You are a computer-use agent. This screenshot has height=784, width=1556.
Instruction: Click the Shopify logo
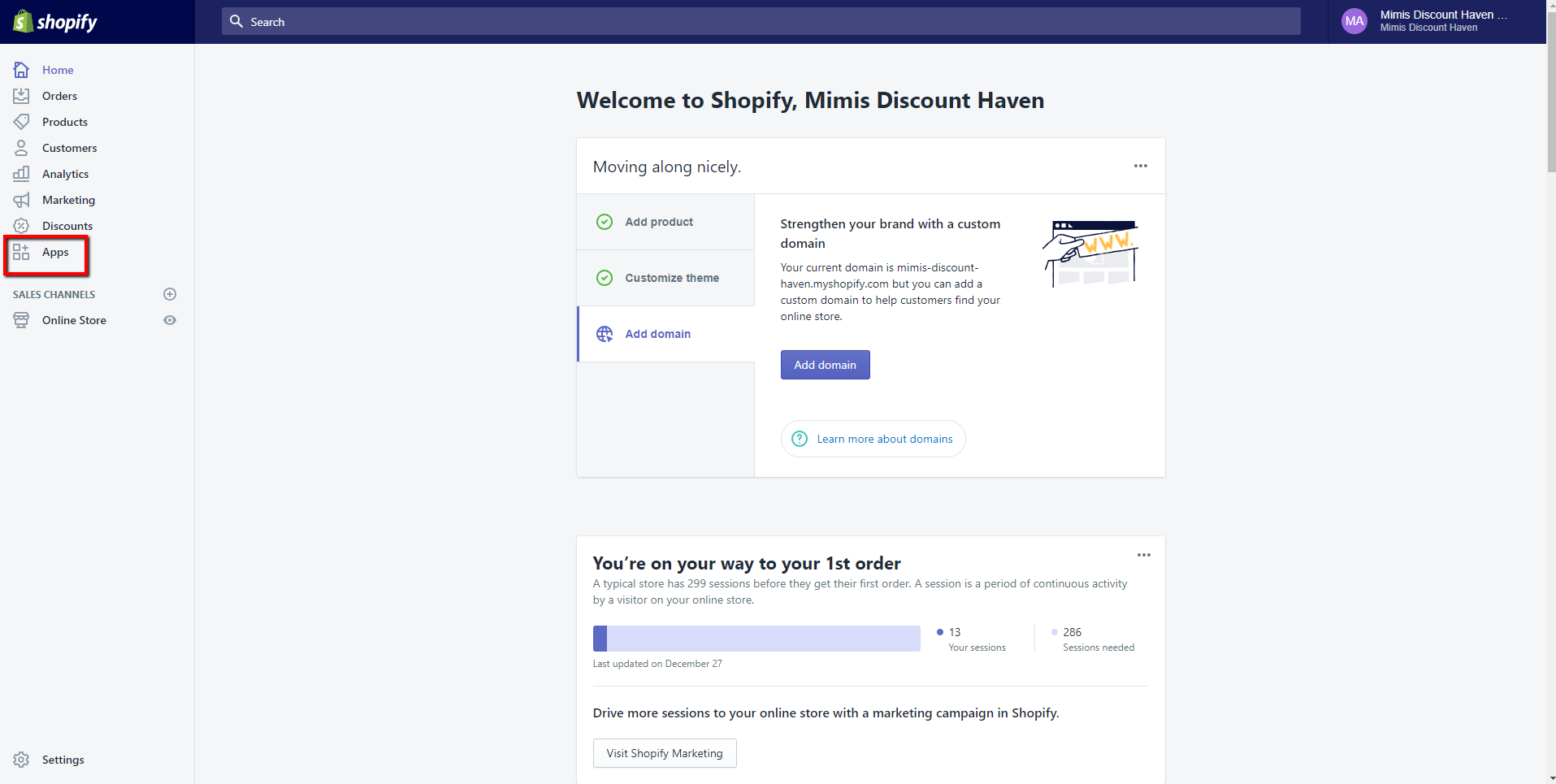click(x=55, y=22)
